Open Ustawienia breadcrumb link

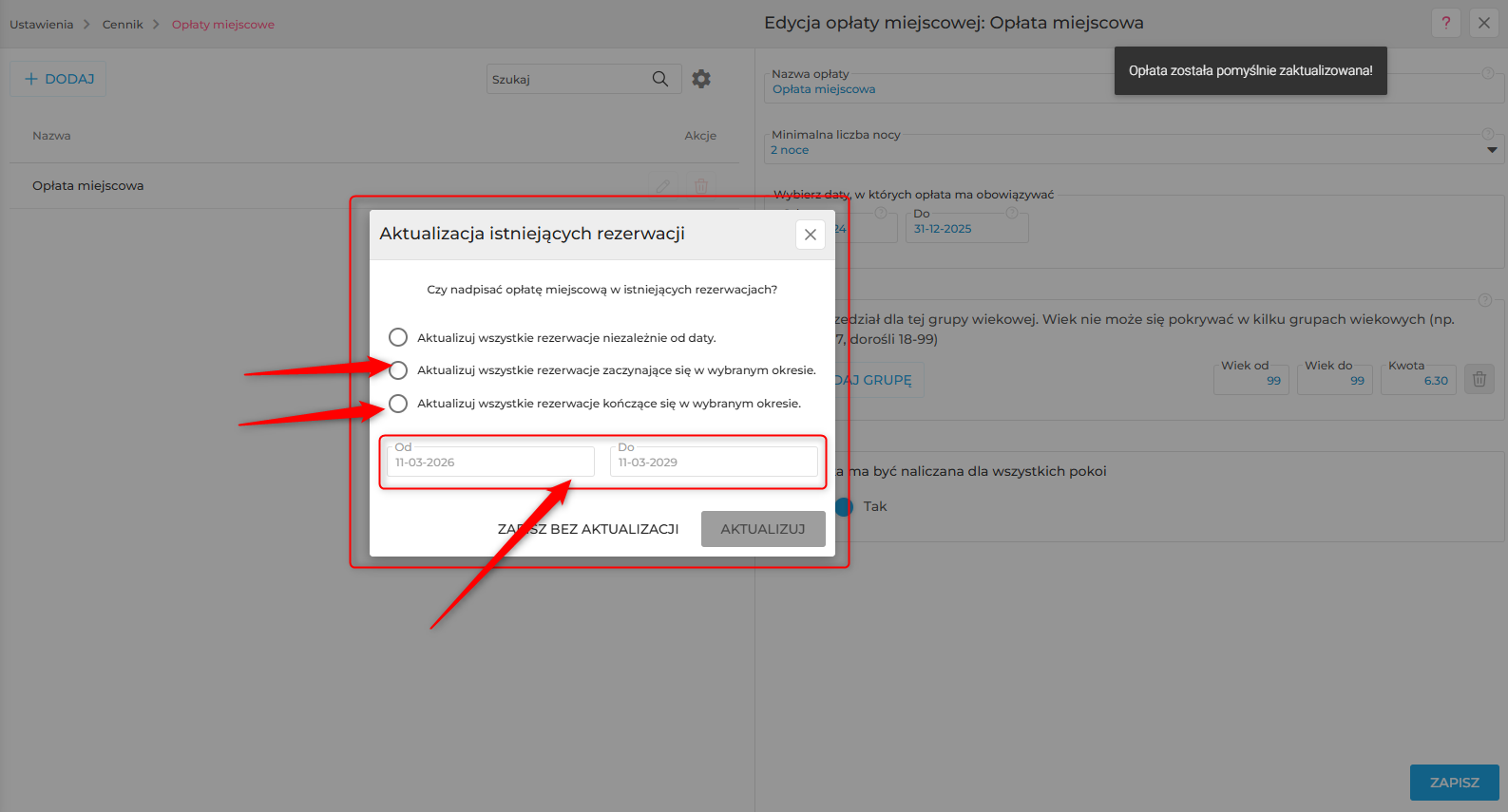[41, 25]
